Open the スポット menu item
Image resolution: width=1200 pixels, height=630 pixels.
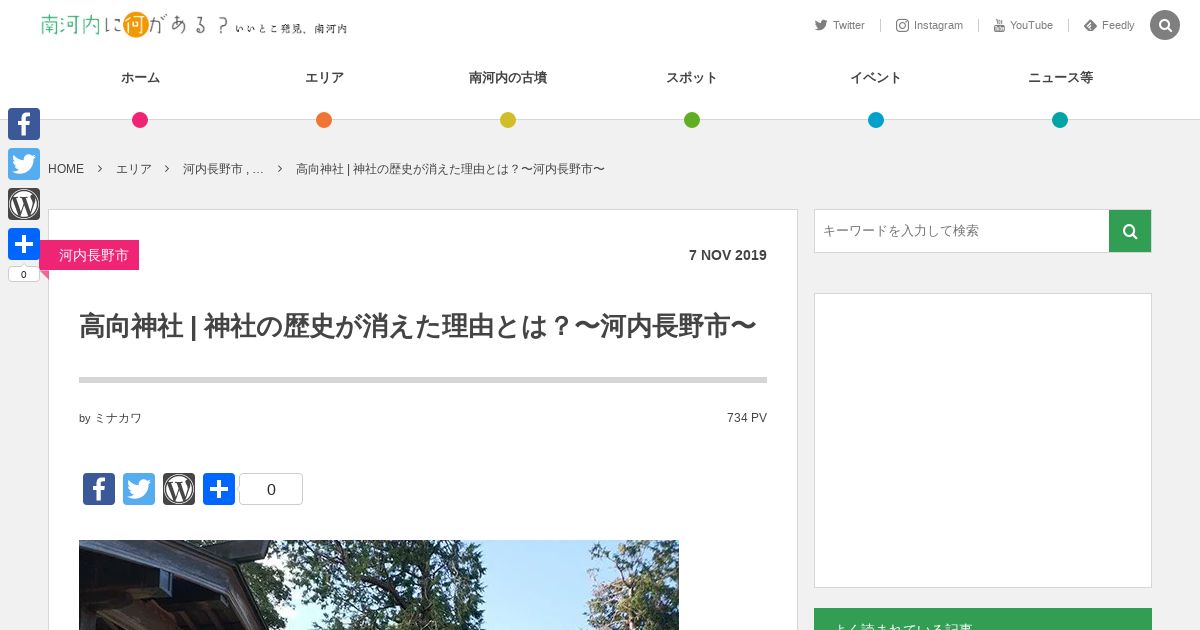tap(692, 78)
